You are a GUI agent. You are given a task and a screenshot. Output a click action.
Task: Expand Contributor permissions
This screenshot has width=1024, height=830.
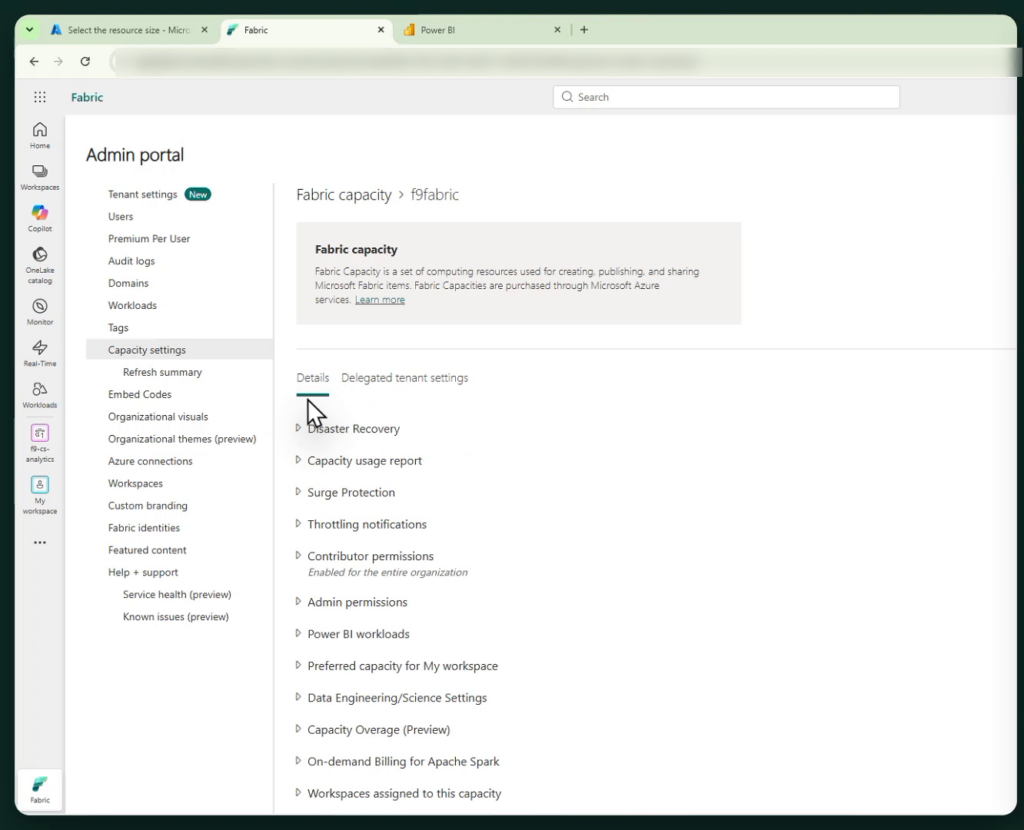click(364, 556)
